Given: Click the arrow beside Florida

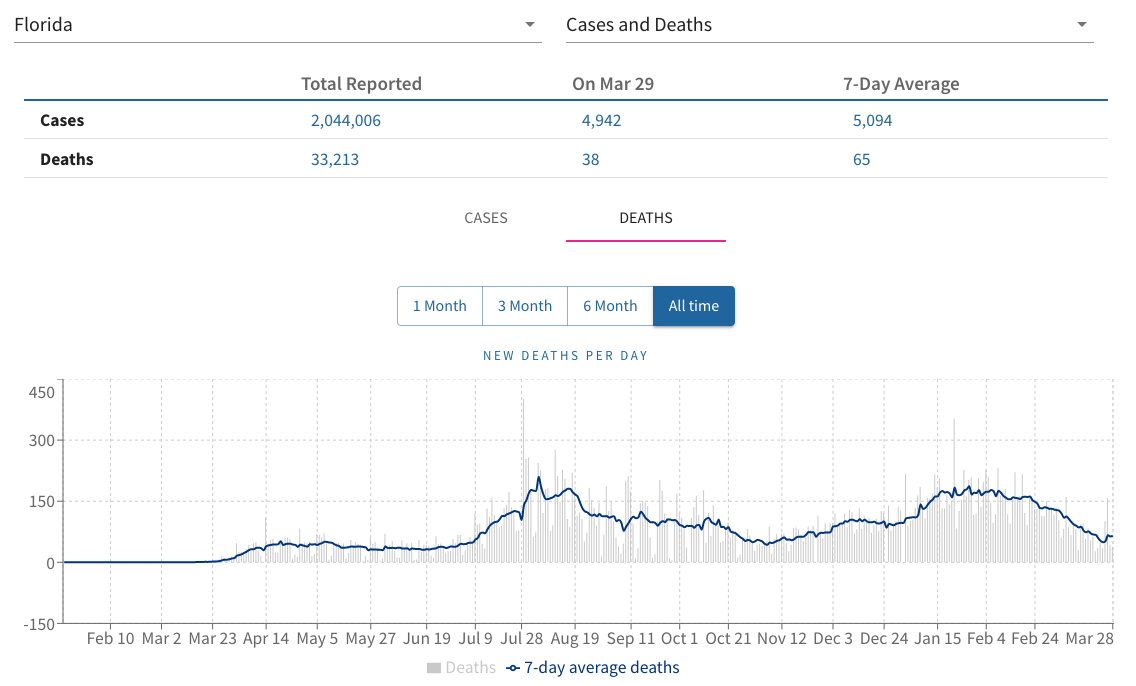Looking at the screenshot, I should 530,25.
